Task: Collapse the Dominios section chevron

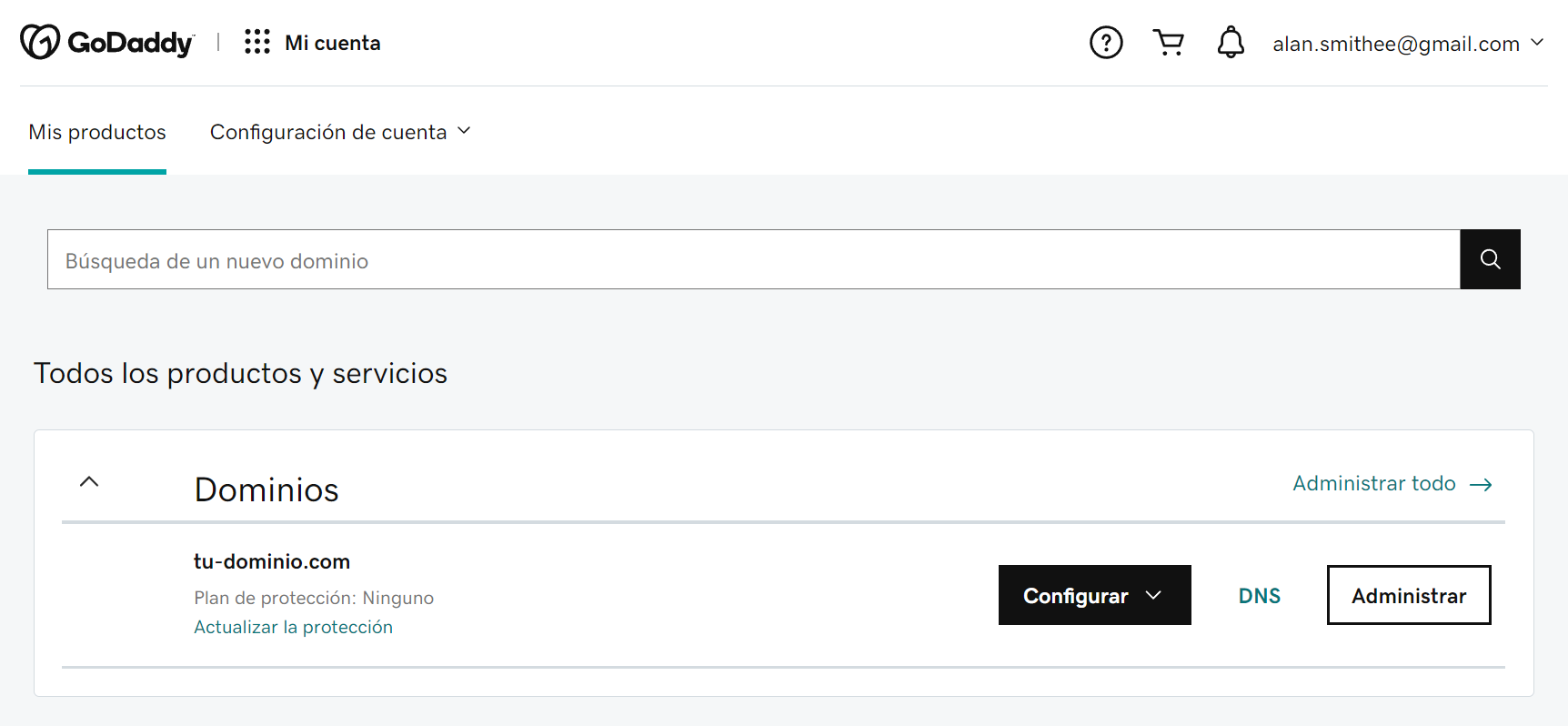Action: pos(89,482)
